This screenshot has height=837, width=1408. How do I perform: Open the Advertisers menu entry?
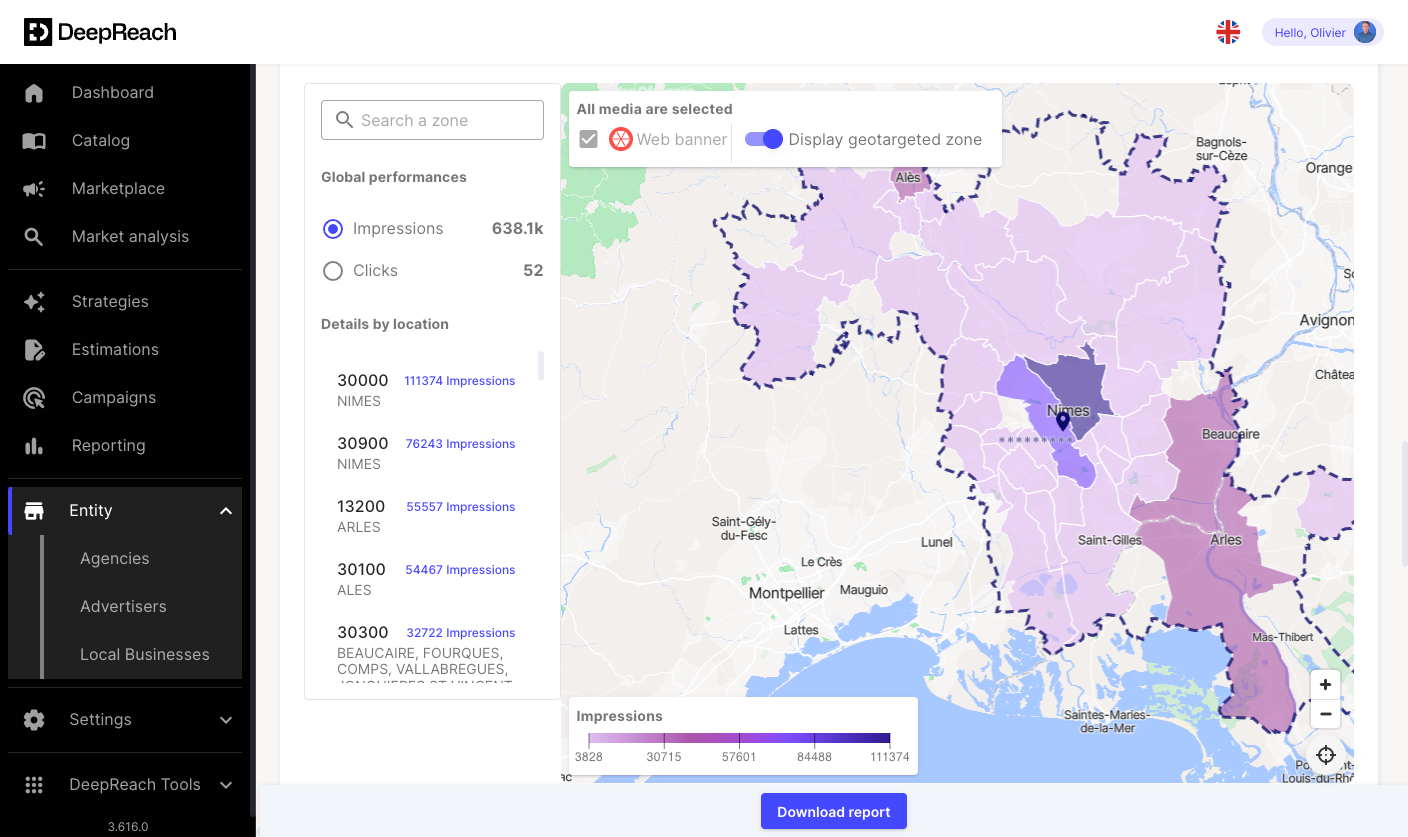click(123, 606)
